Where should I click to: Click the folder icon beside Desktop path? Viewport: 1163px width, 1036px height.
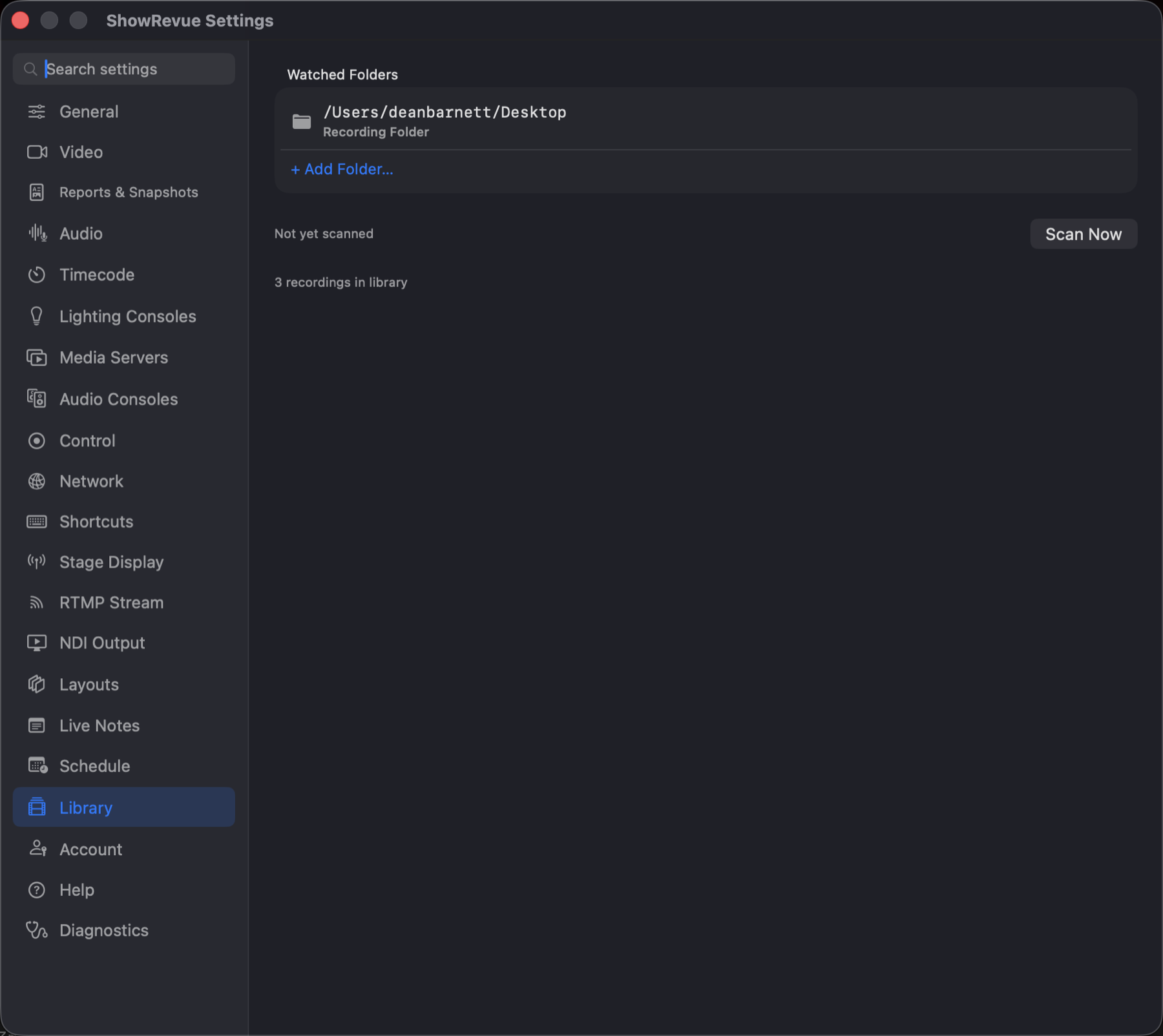click(x=302, y=121)
